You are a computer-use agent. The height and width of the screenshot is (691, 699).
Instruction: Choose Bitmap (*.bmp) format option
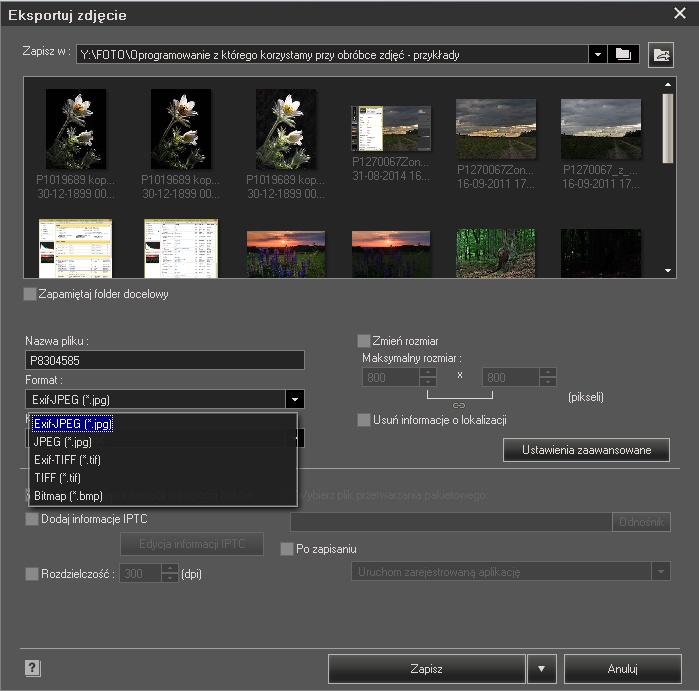click(x=68, y=496)
